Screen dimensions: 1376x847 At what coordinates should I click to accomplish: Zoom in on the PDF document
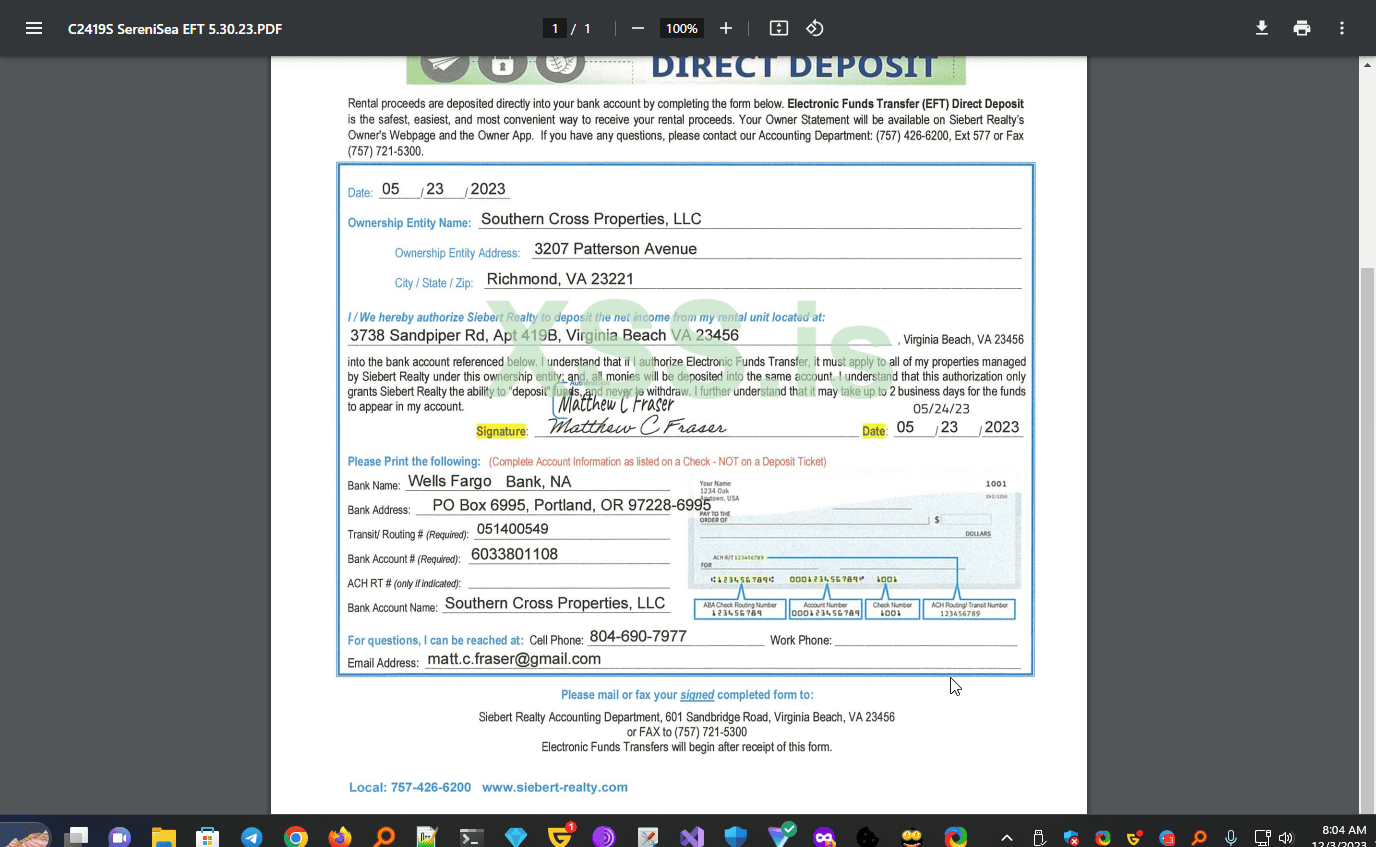[726, 28]
